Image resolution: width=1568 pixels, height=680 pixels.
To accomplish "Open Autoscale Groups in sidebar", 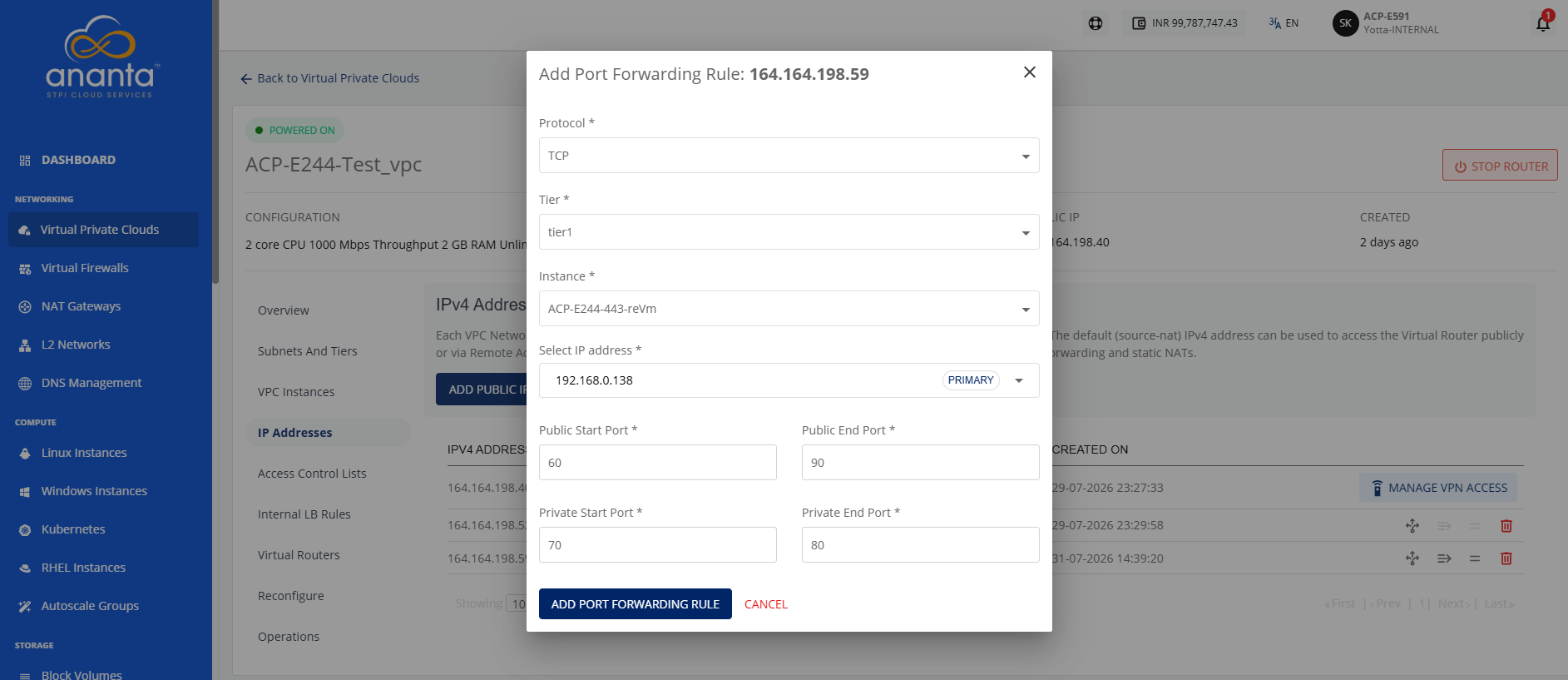I will point(90,606).
